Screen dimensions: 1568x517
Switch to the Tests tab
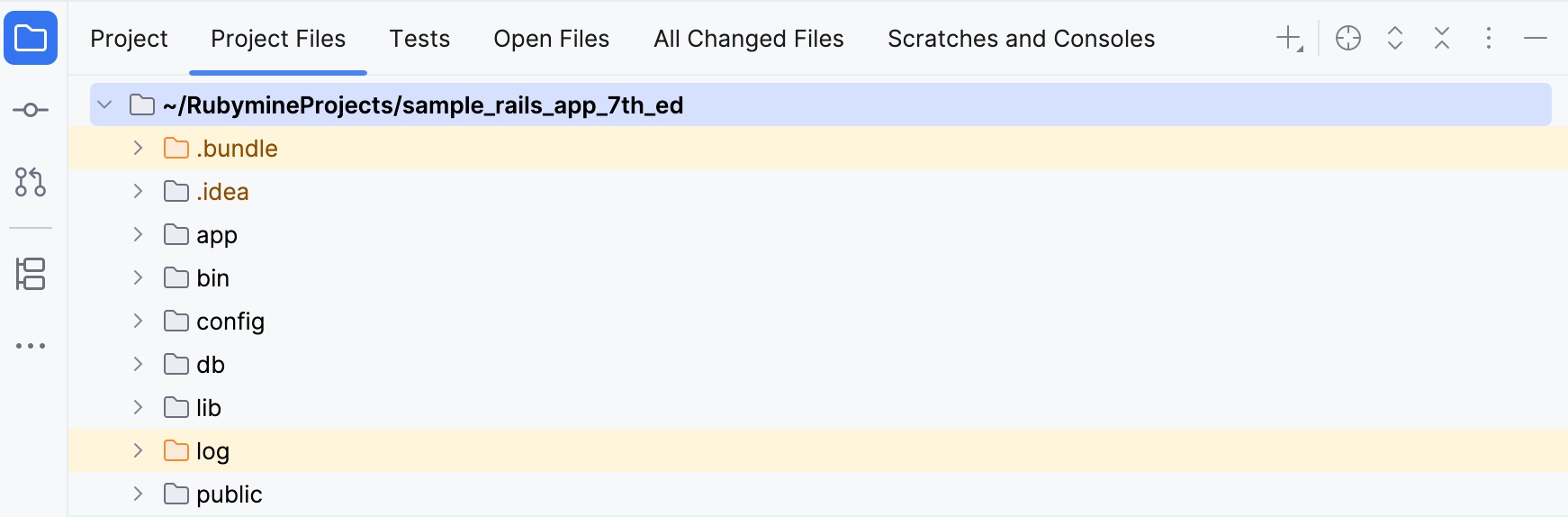419,39
